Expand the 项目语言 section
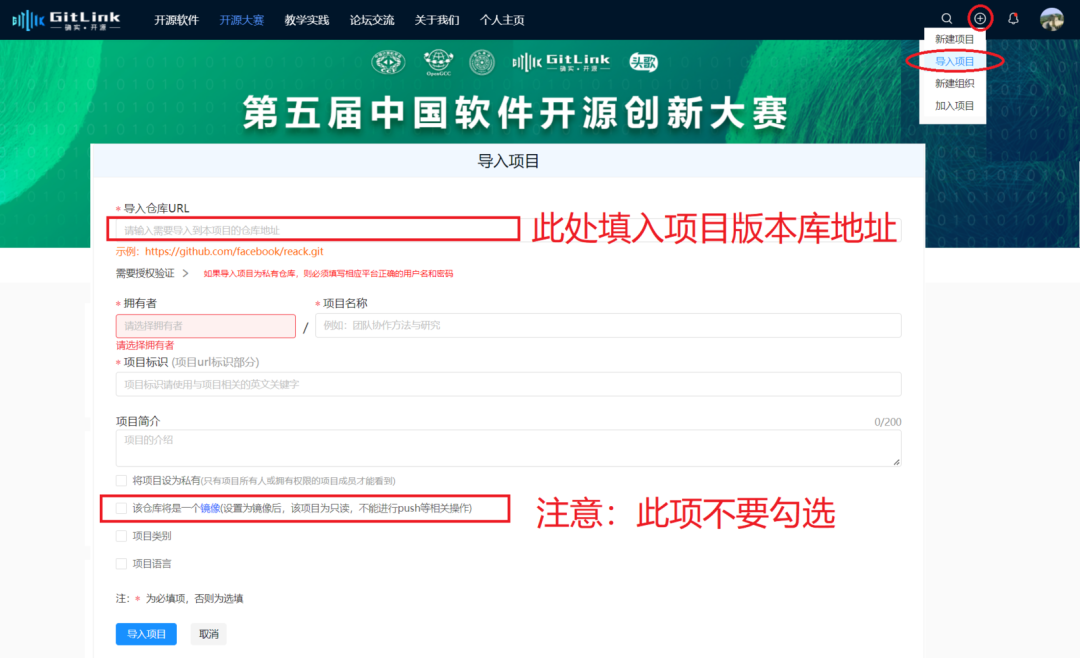 tap(120, 563)
